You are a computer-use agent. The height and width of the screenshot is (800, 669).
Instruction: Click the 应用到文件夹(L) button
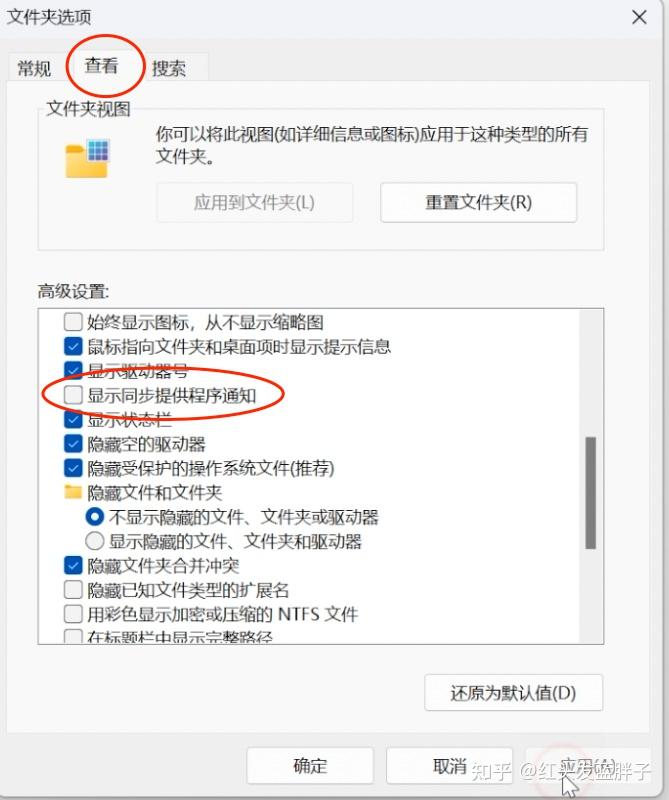254,203
